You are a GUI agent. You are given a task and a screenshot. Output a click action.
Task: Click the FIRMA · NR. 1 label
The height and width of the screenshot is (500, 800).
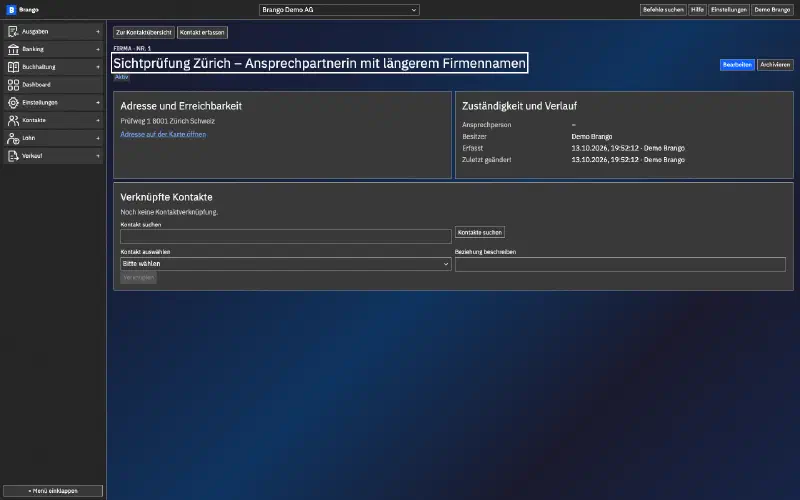coord(132,48)
